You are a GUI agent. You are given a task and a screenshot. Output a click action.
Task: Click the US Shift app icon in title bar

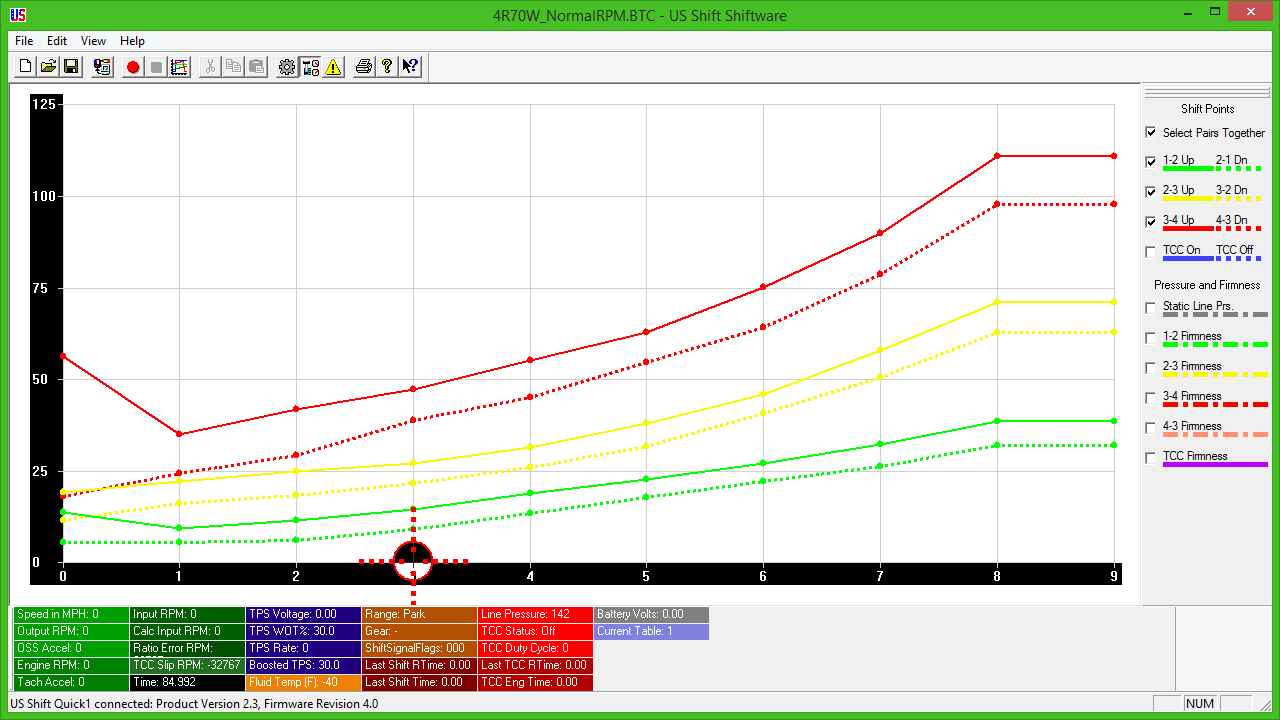pos(17,15)
